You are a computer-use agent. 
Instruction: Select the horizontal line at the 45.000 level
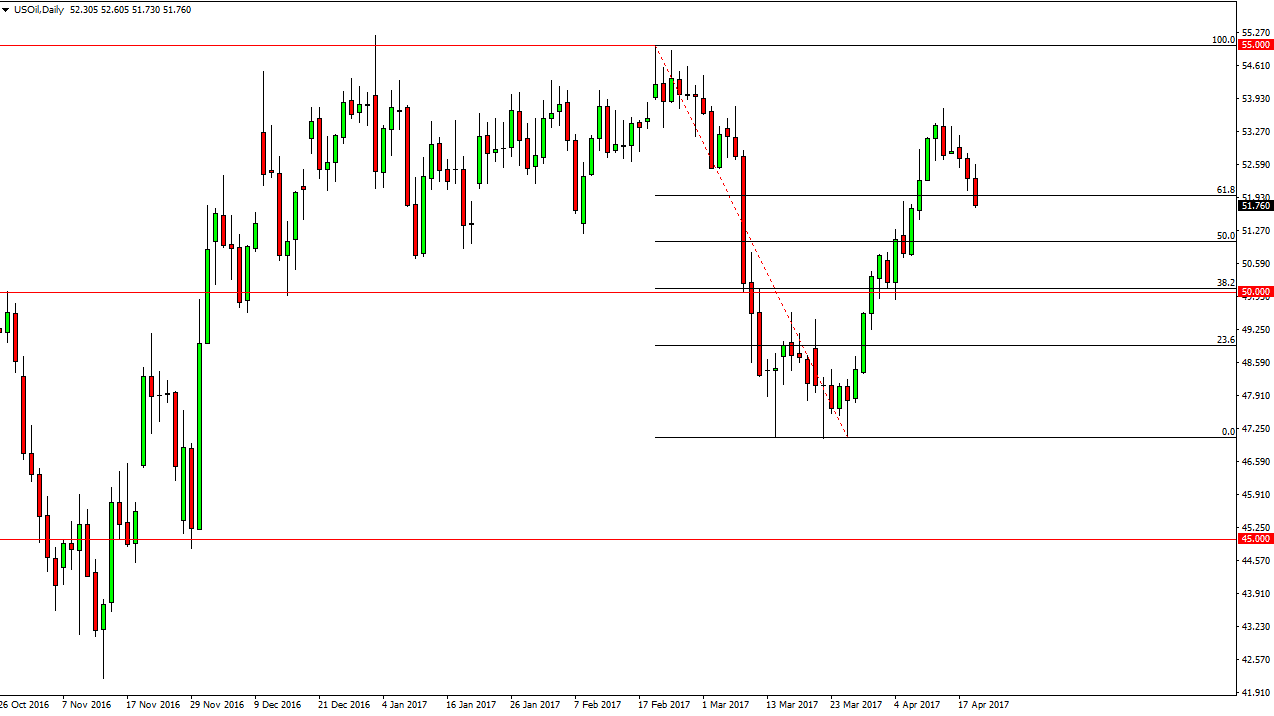click(618, 540)
